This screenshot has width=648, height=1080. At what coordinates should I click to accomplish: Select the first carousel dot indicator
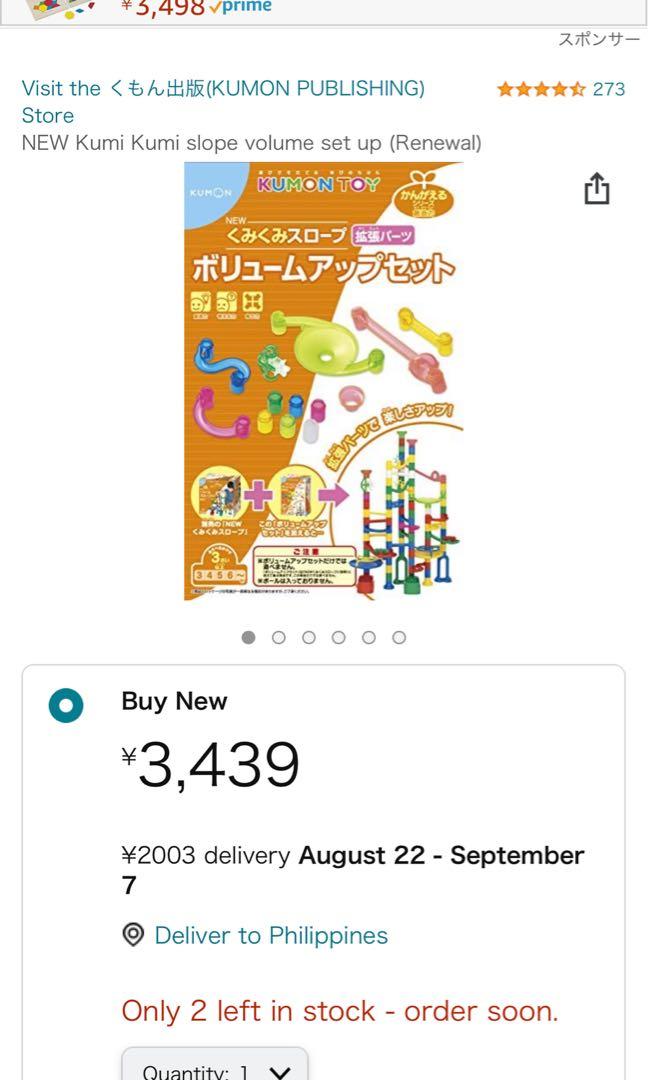[x=248, y=636]
